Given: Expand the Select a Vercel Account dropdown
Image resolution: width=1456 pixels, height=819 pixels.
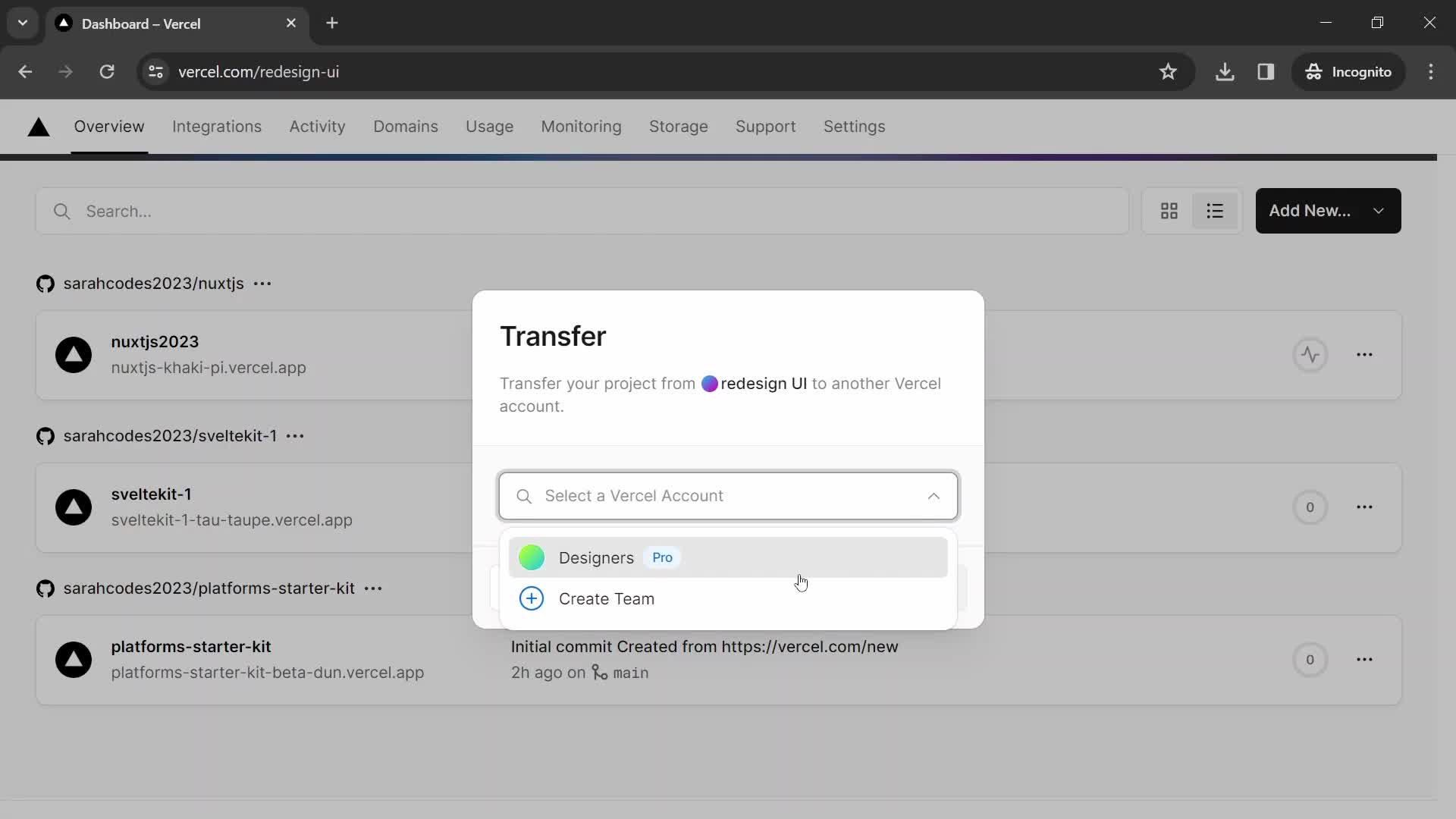Looking at the screenshot, I should tap(728, 496).
